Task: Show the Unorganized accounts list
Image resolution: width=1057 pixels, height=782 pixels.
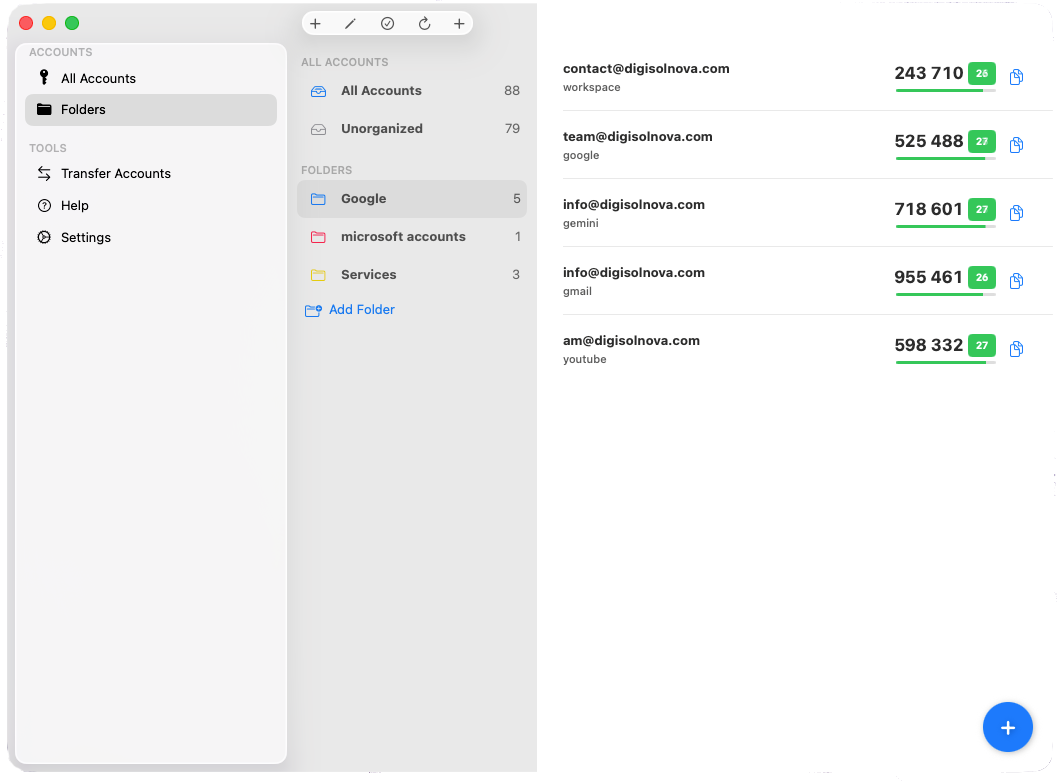Action: (381, 129)
